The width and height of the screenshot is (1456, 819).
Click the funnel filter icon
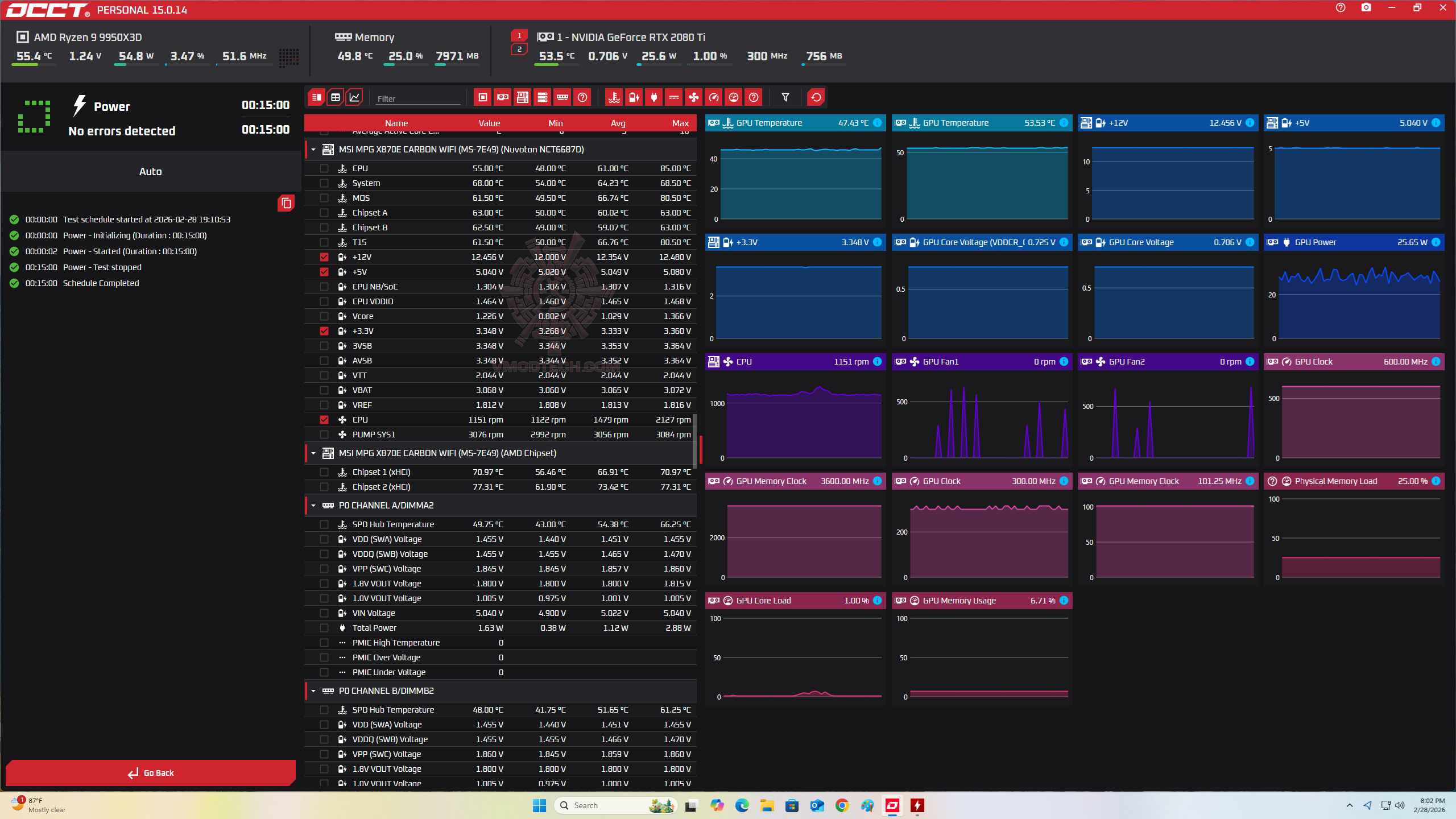pyautogui.click(x=785, y=97)
